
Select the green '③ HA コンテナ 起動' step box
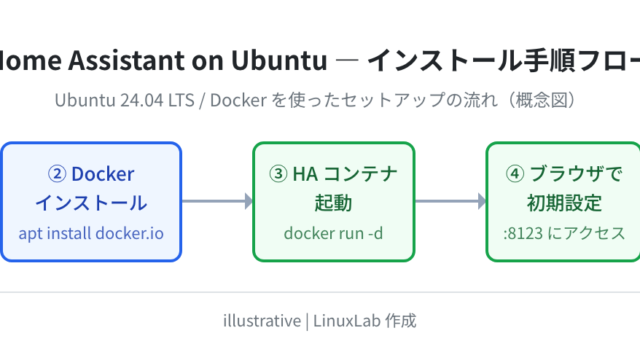(334, 202)
